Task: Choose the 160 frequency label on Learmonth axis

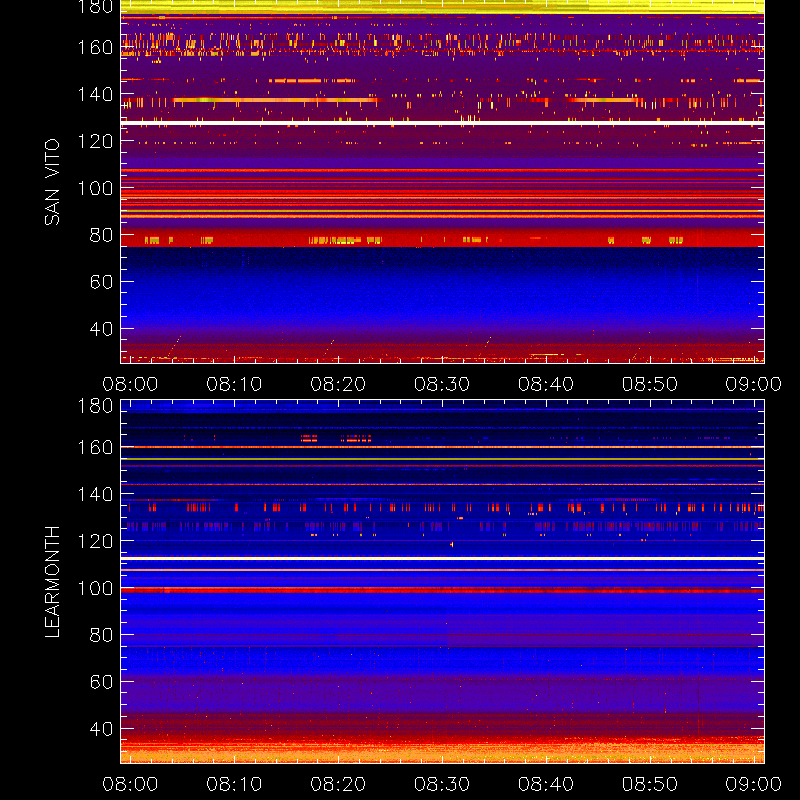Action: (x=95, y=447)
